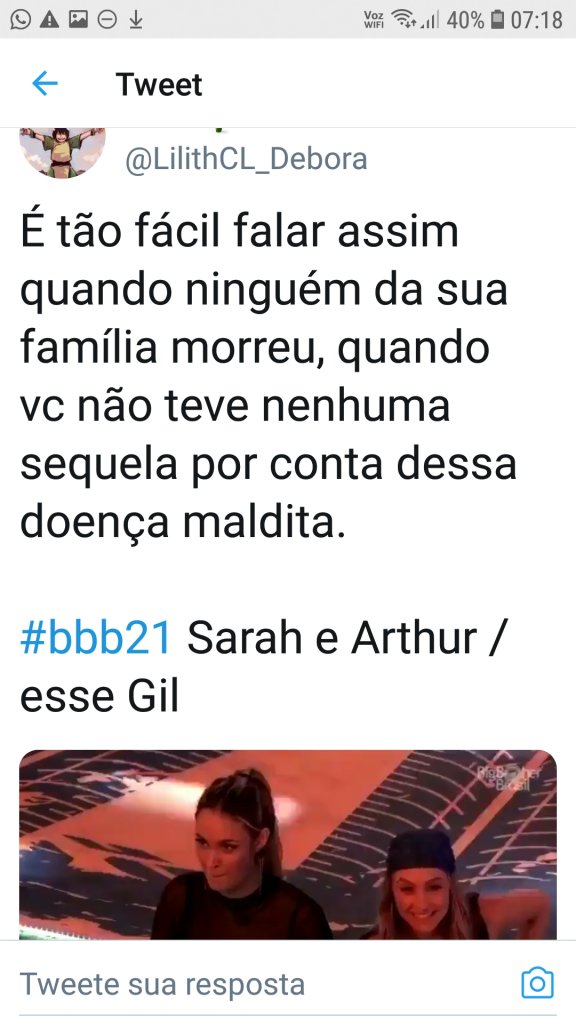Screen dimensions: 576x1024
Task: Open the camera icon in reply bar
Action: coord(537,983)
